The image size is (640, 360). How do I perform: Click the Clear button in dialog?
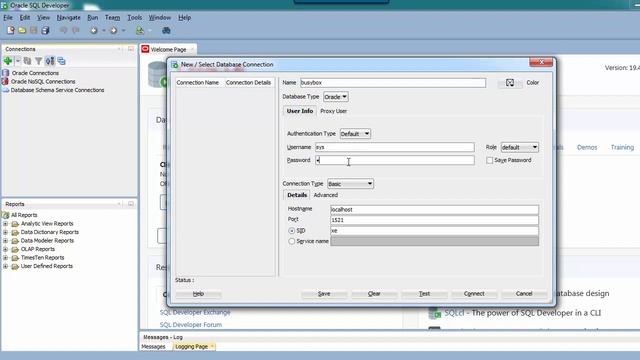pos(374,294)
